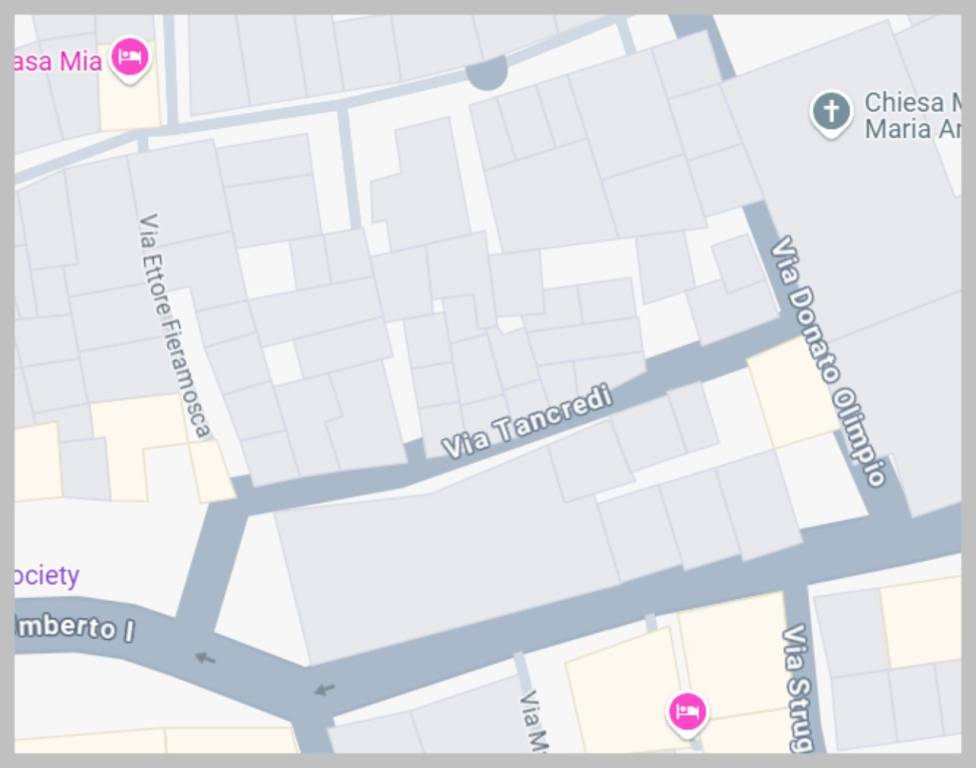The height and width of the screenshot is (768, 976).
Task: Click the Casa Mia hotel pin icon
Action: [130, 60]
